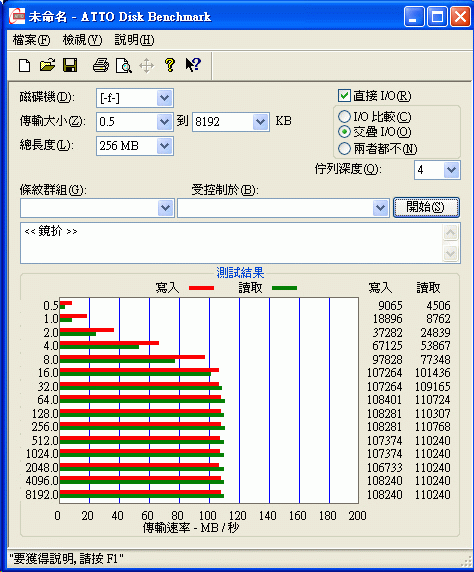Close the ATTO Disk Benchmark window

pos(460,17)
